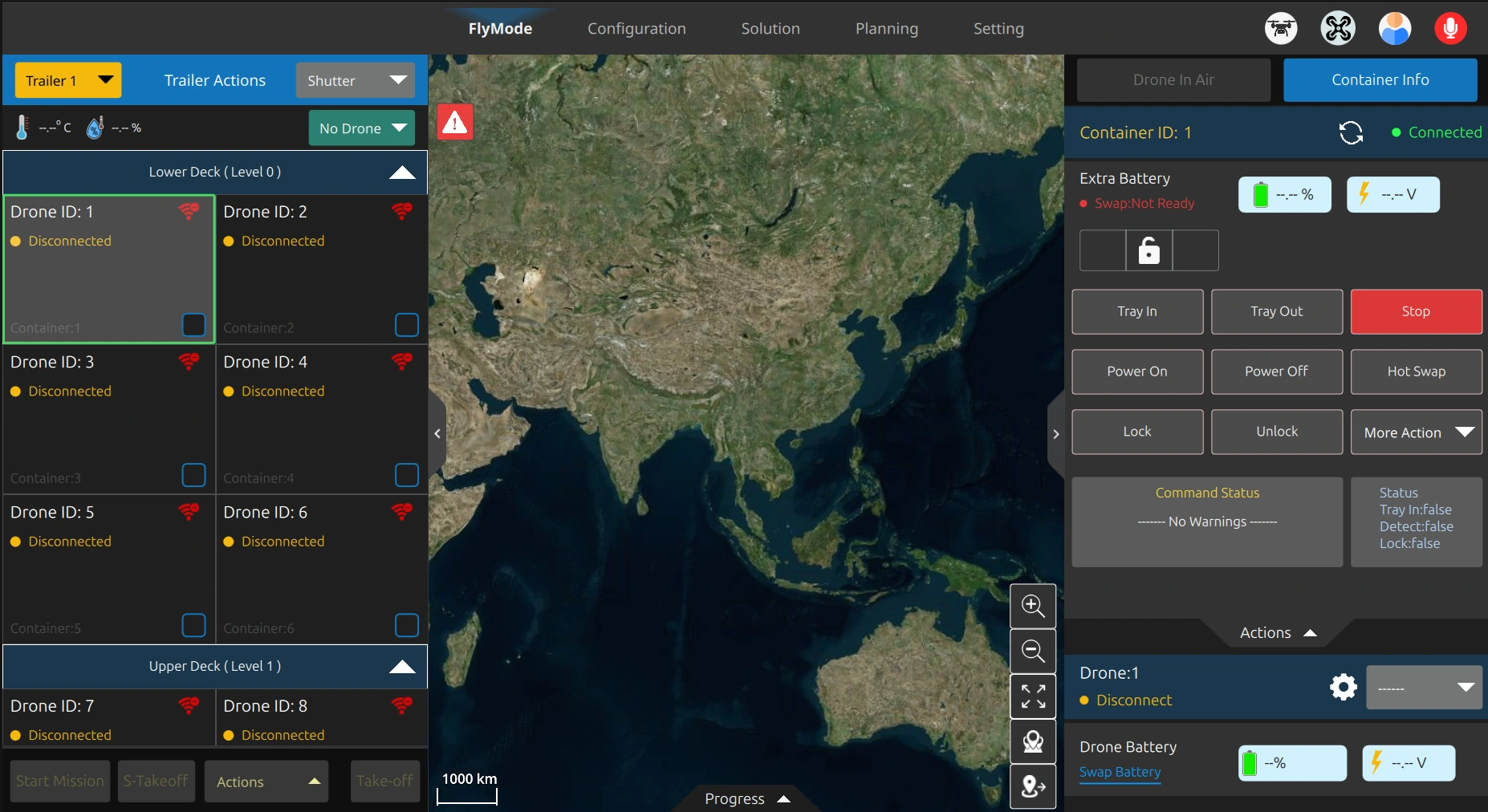The width and height of the screenshot is (1488, 812).
Task: Toggle map fullscreen expand icon
Action: (1033, 696)
